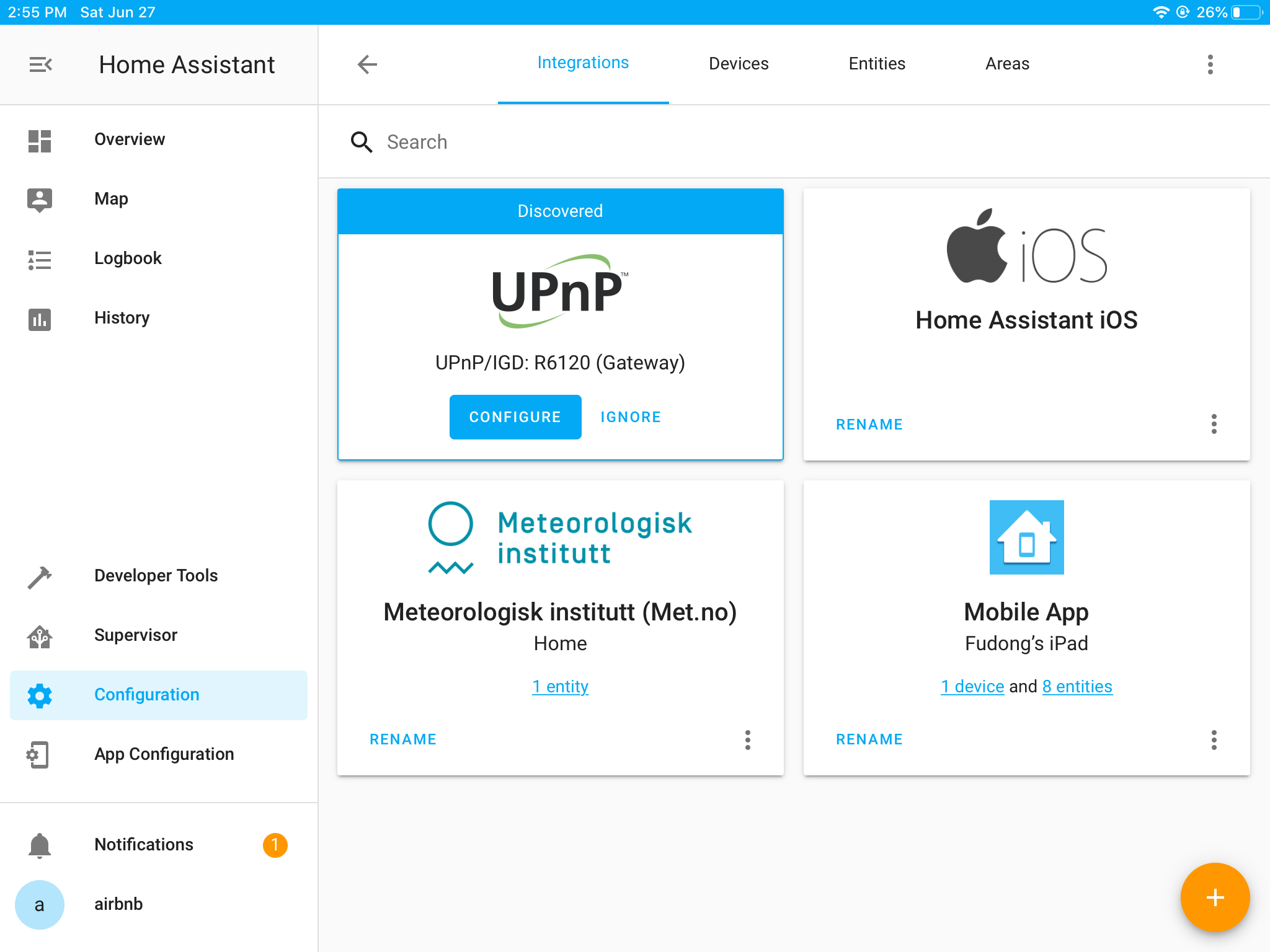Click the Supervisor sidebar icon

[40, 635]
